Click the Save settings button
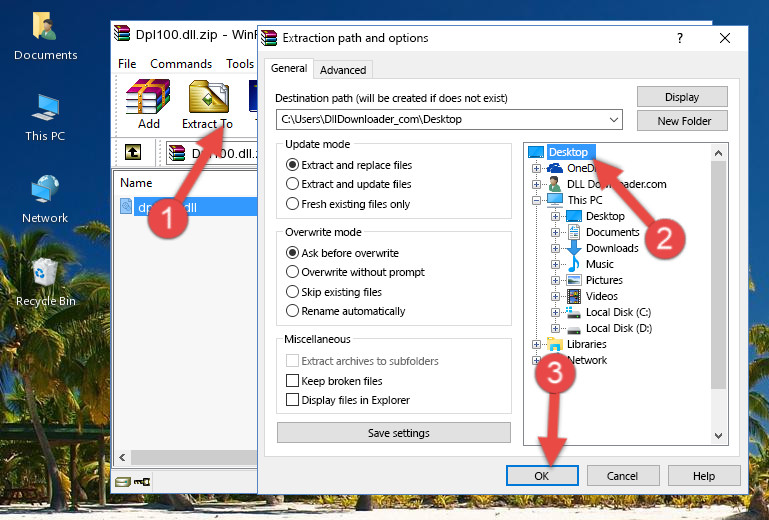The height and width of the screenshot is (520, 769). (x=394, y=433)
